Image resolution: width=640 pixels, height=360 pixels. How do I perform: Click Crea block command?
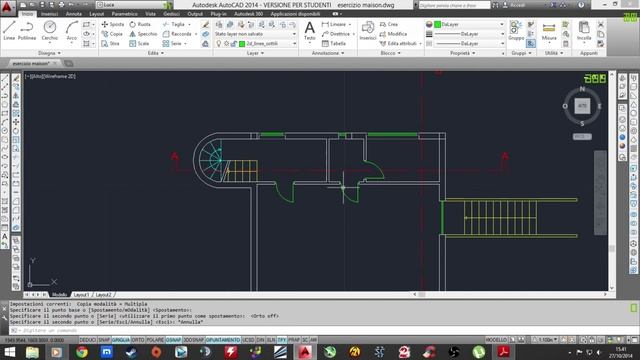389,24
